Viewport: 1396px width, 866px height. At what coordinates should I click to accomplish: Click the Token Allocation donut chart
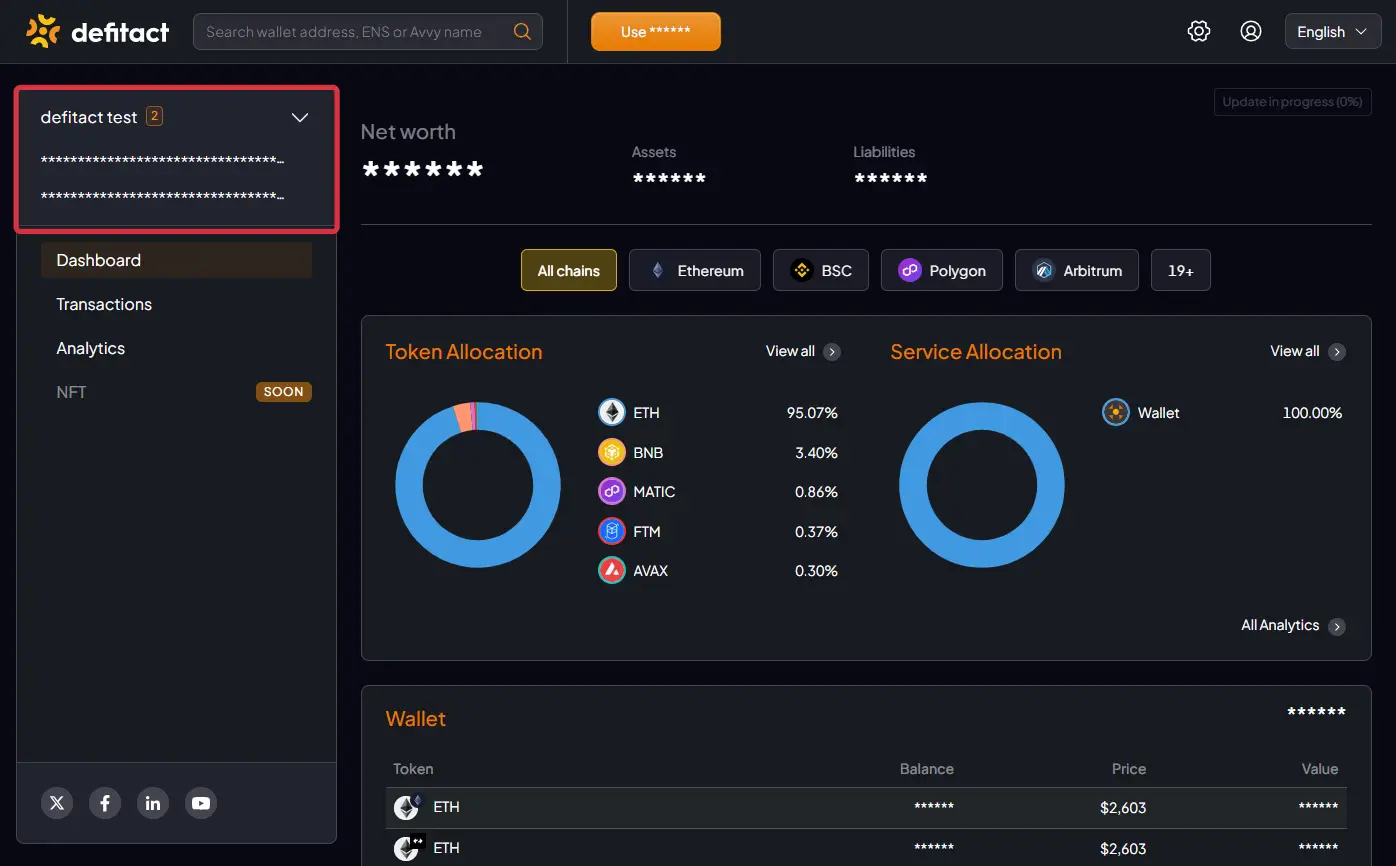click(478, 485)
